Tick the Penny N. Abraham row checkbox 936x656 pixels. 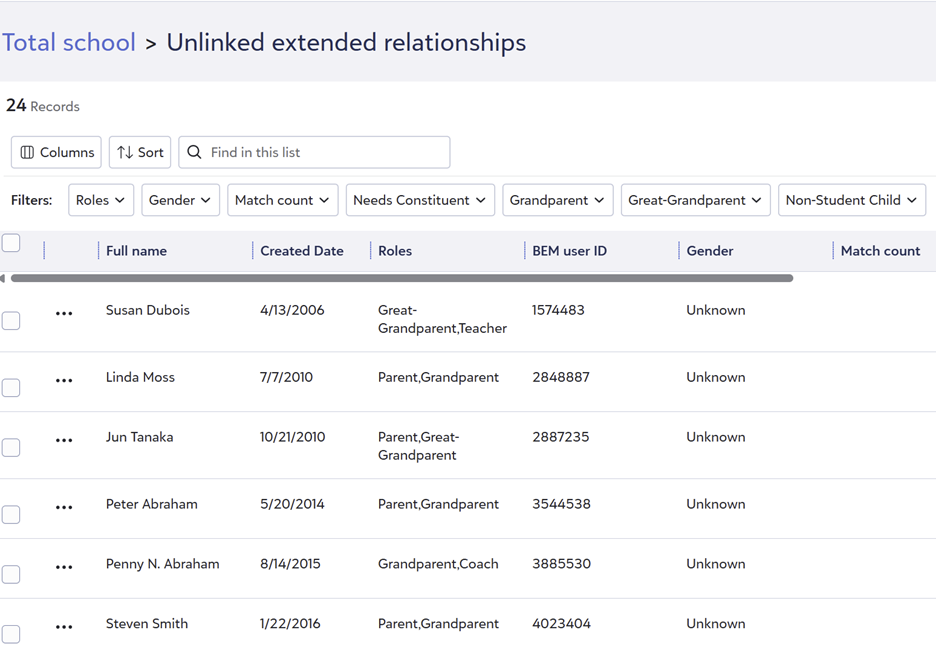click(11, 574)
